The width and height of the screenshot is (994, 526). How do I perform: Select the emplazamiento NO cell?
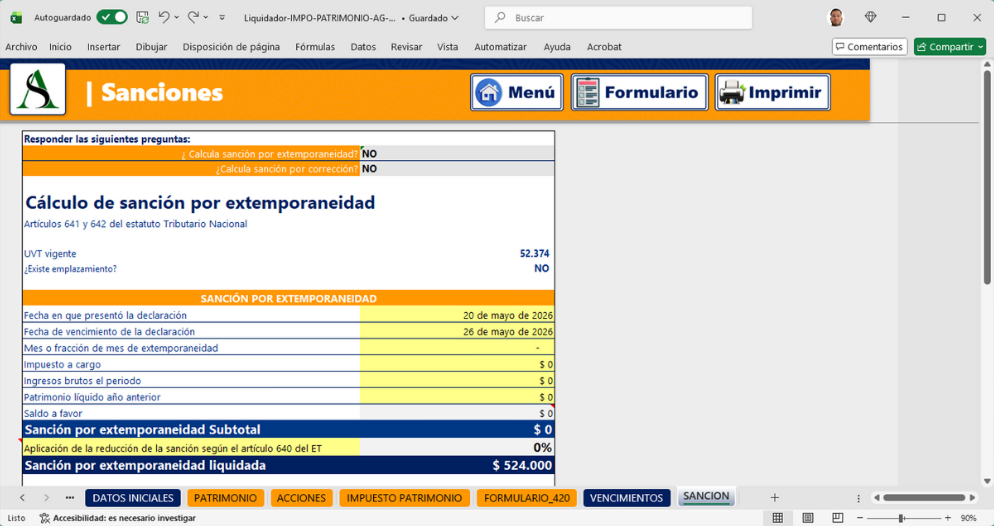point(541,269)
